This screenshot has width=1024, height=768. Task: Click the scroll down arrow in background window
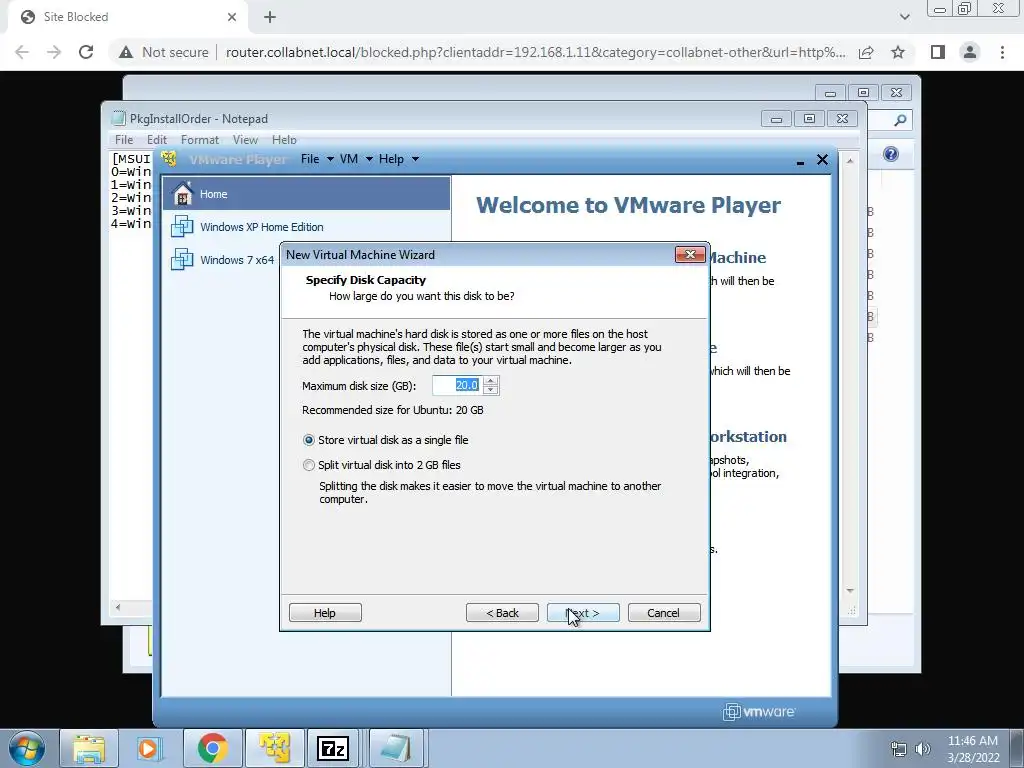[850, 590]
